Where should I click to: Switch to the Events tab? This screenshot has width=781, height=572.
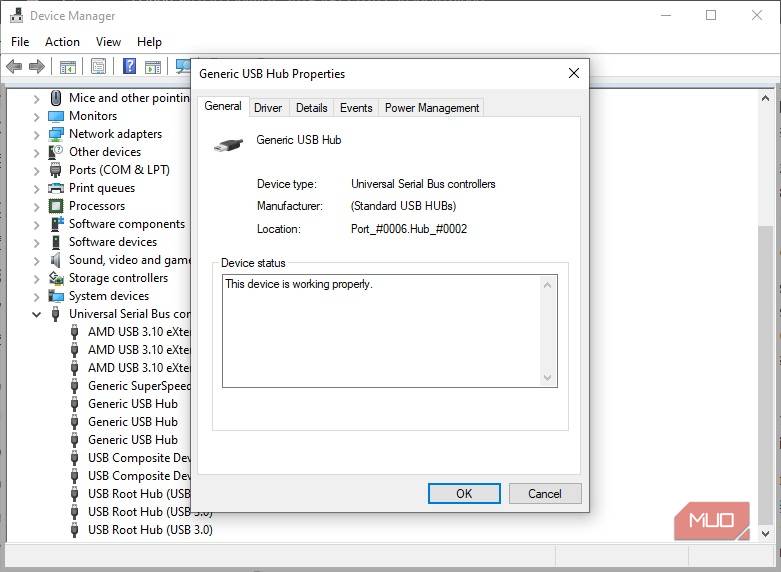(356, 108)
